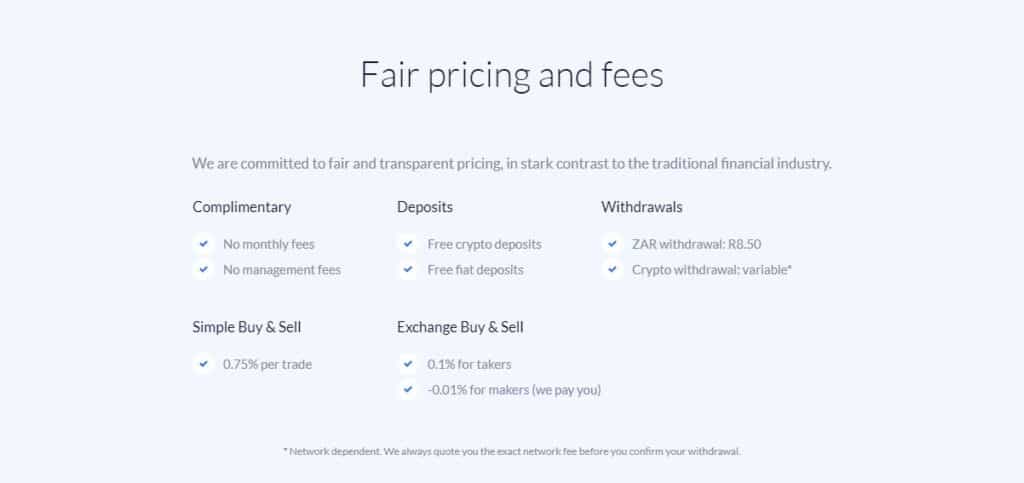Click checkmark icon next to 0.75% per trade
The width and height of the screenshot is (1024, 483).
click(203, 364)
